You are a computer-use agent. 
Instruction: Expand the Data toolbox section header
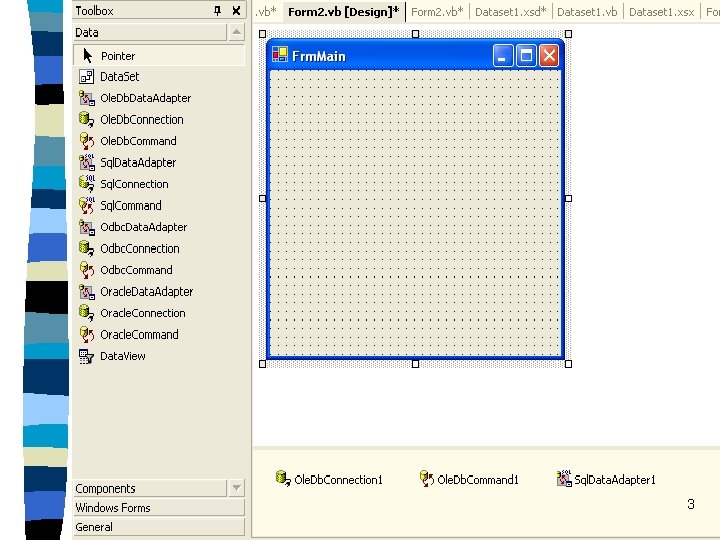point(150,33)
